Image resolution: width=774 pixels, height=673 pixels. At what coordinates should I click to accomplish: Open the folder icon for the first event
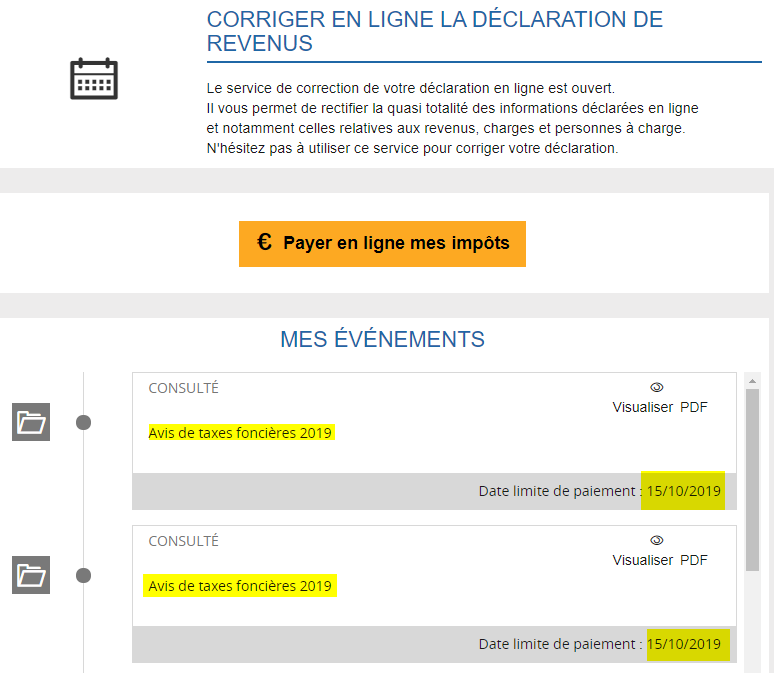tap(31, 422)
